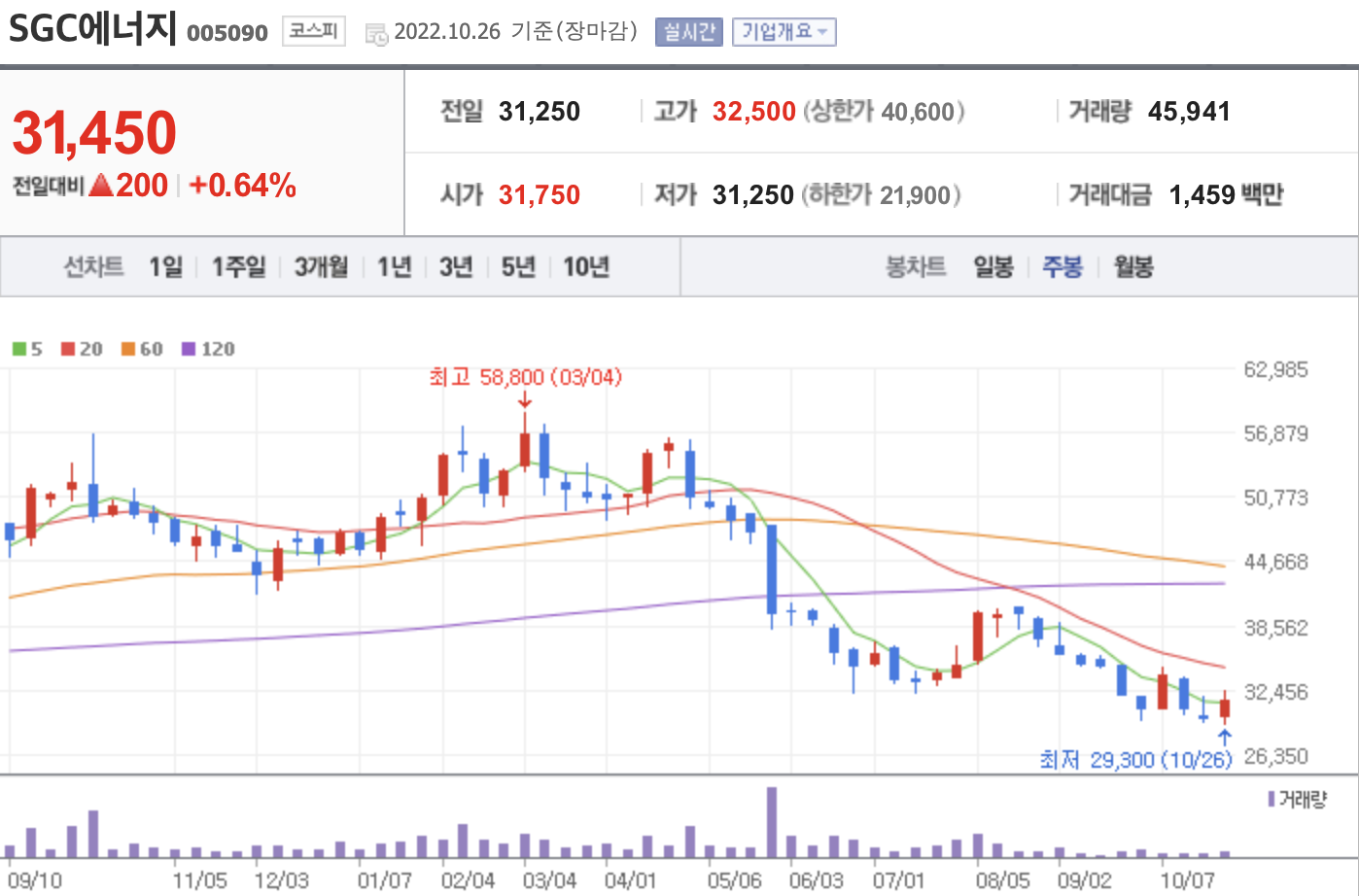Click the 하한가 21,900 text
This screenshot has width=1359, height=896.
click(882, 195)
